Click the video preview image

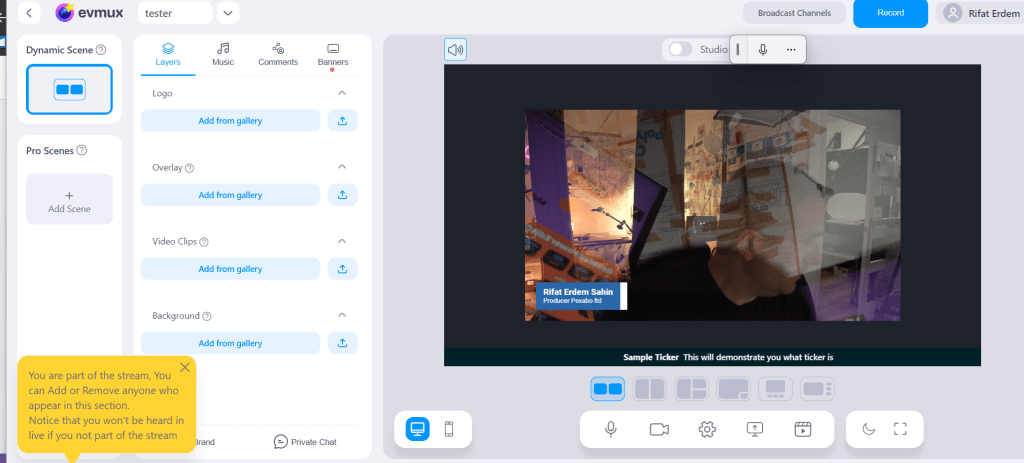[712, 215]
